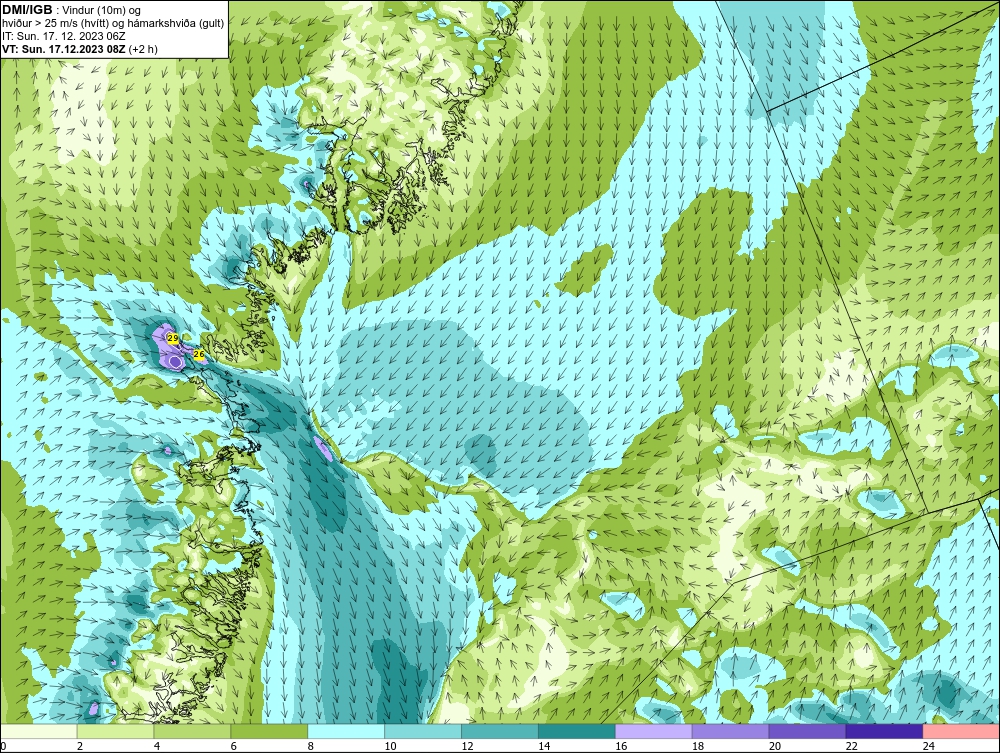The width and height of the screenshot is (1000, 753).
Task: Click the initial time line 'IT: Sun. 17. 12. 2023 06Z'
Action: (64, 36)
